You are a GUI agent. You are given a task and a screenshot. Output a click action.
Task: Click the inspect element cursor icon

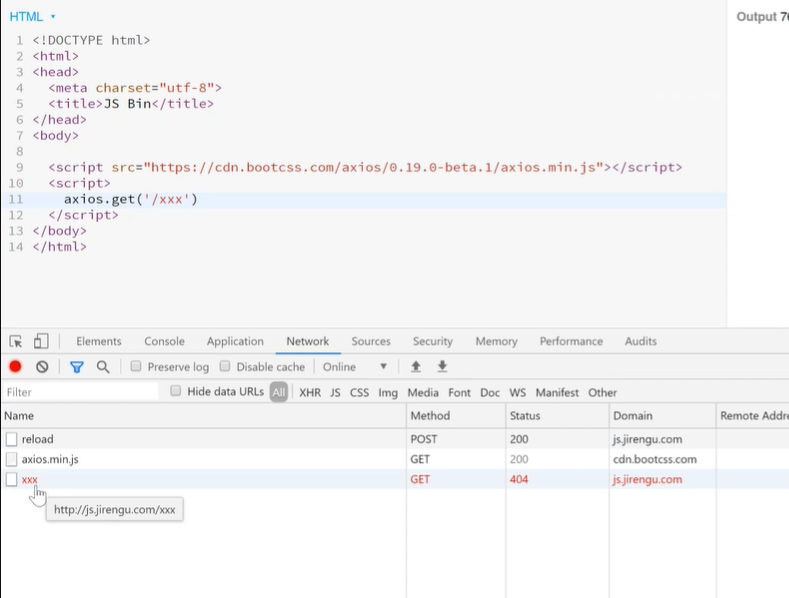tap(16, 341)
